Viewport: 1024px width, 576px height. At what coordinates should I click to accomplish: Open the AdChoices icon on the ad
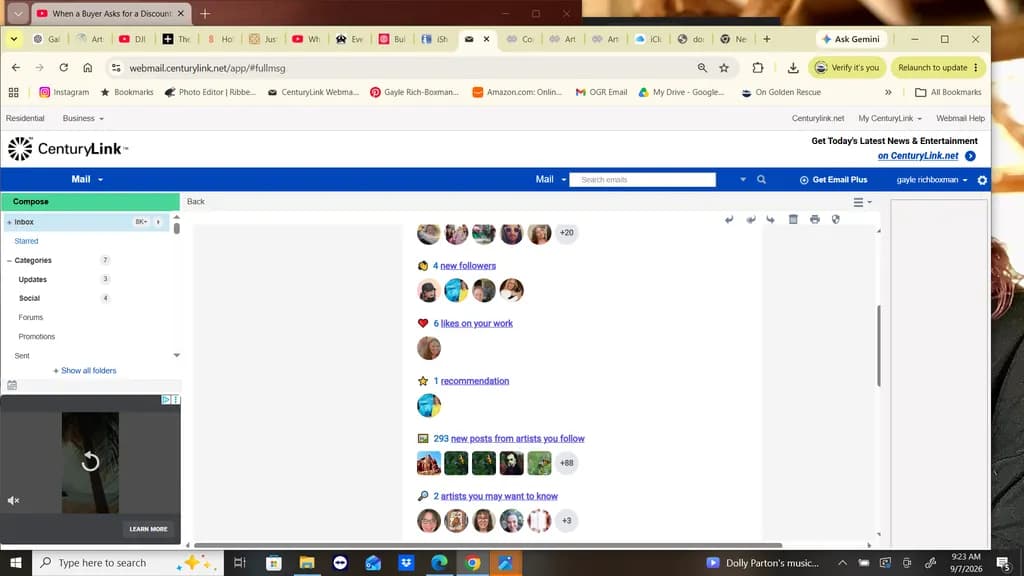[x=166, y=400]
